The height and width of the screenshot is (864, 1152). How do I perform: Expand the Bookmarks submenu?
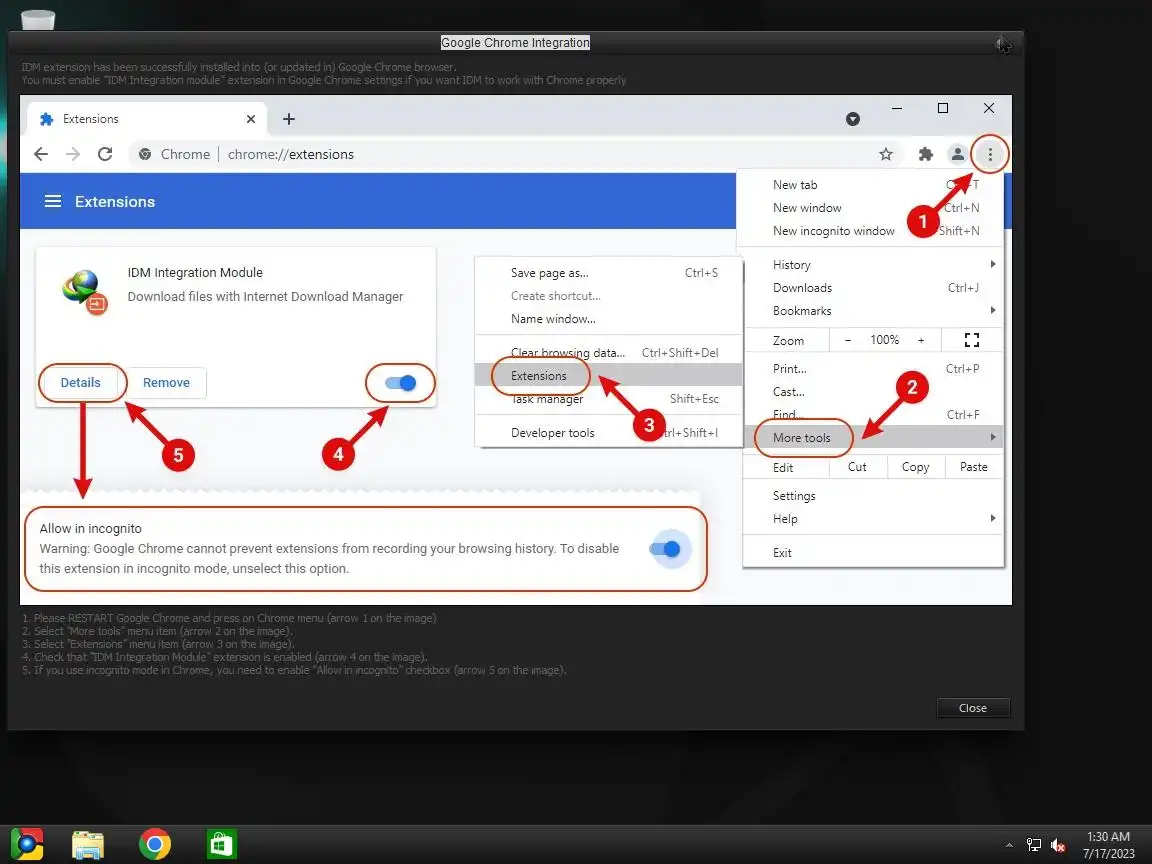click(x=874, y=311)
